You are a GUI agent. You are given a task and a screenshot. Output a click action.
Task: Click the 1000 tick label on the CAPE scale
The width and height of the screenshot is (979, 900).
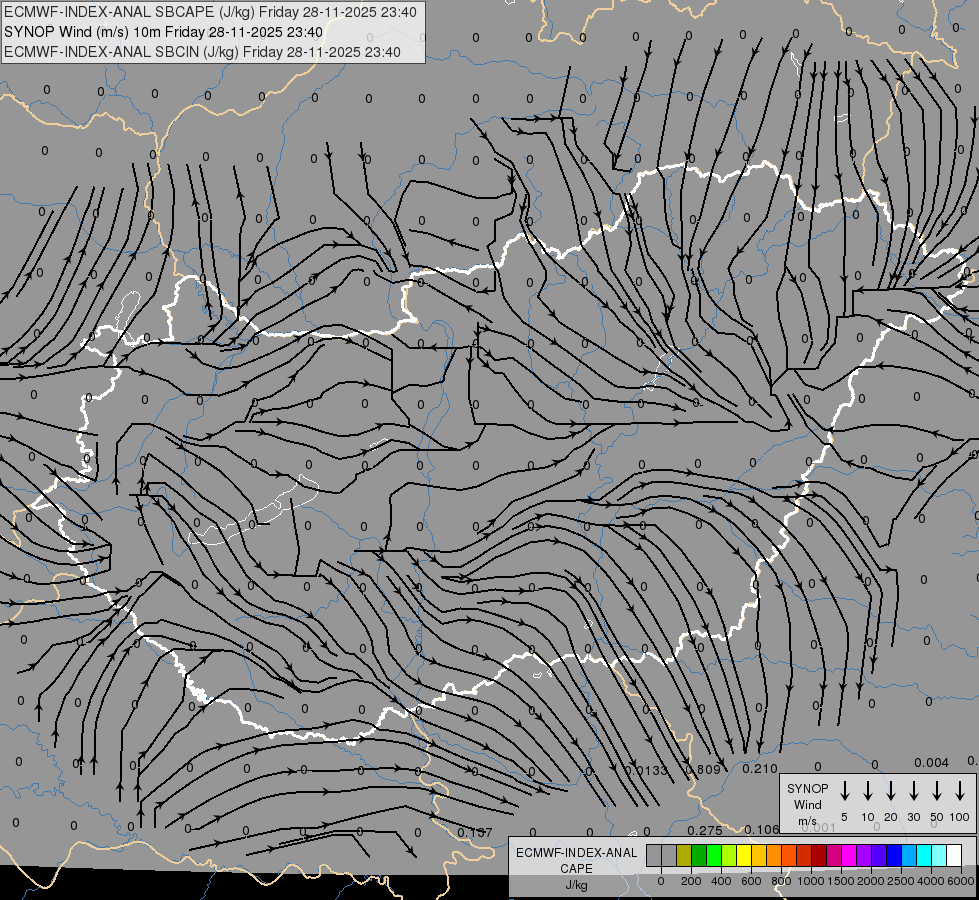coord(811,881)
